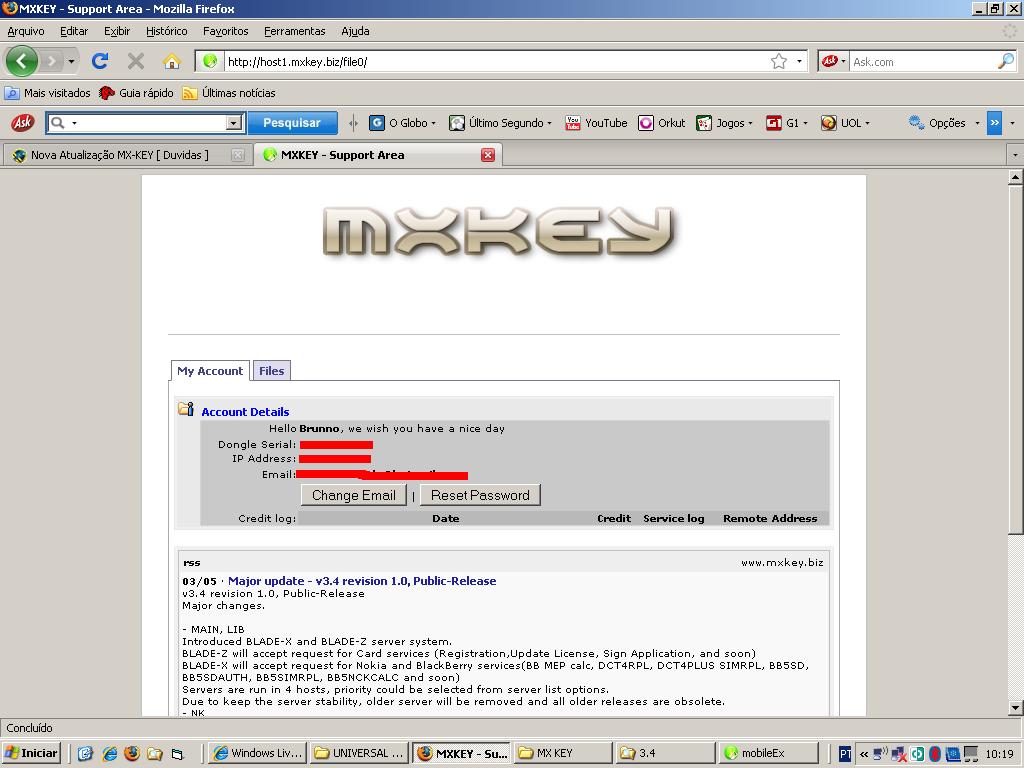Open Histórico menu
This screenshot has width=1024, height=768.
point(167,31)
